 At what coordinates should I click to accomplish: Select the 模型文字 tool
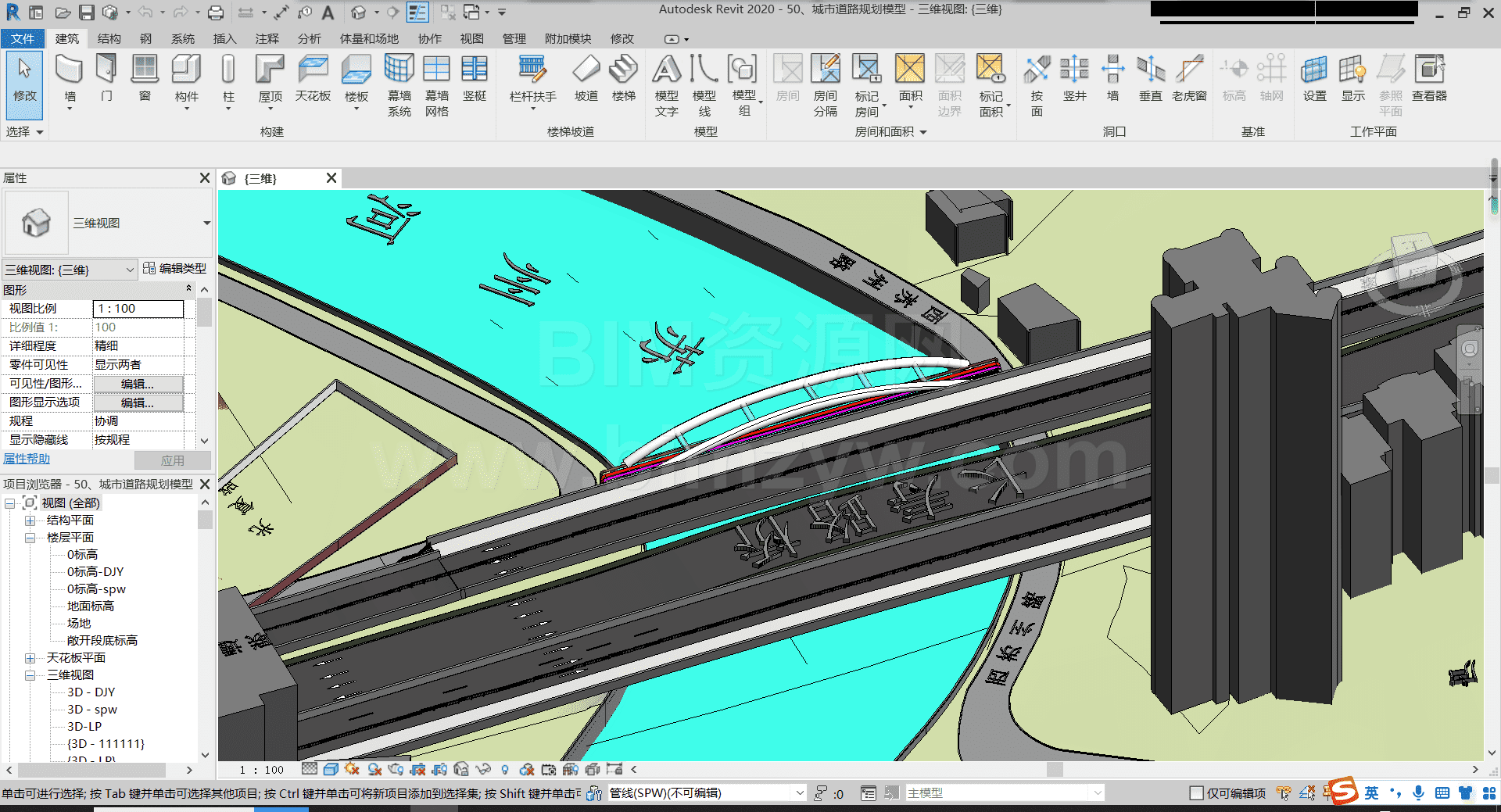click(666, 85)
